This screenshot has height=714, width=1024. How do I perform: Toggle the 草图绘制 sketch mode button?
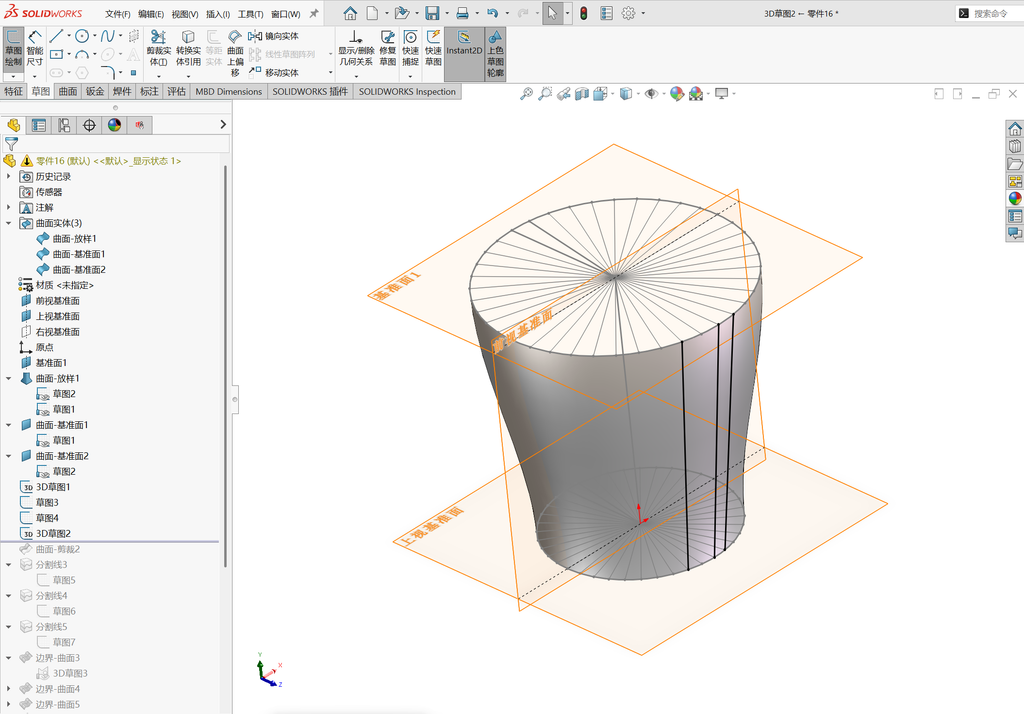tap(13, 48)
